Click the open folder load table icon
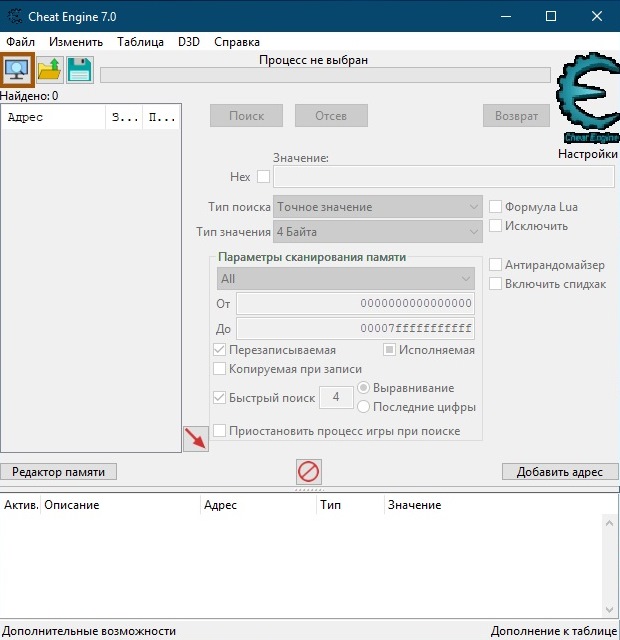This screenshot has height=640, width=620. [x=50, y=70]
